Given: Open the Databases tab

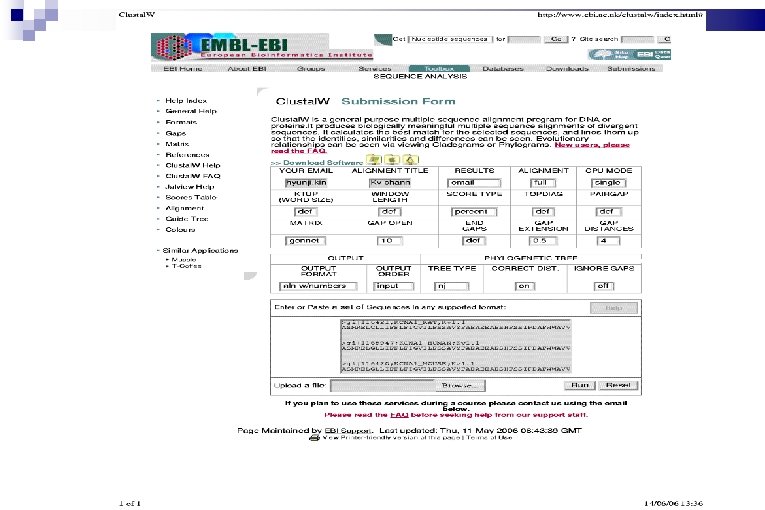Looking at the screenshot, I should click(x=503, y=69).
